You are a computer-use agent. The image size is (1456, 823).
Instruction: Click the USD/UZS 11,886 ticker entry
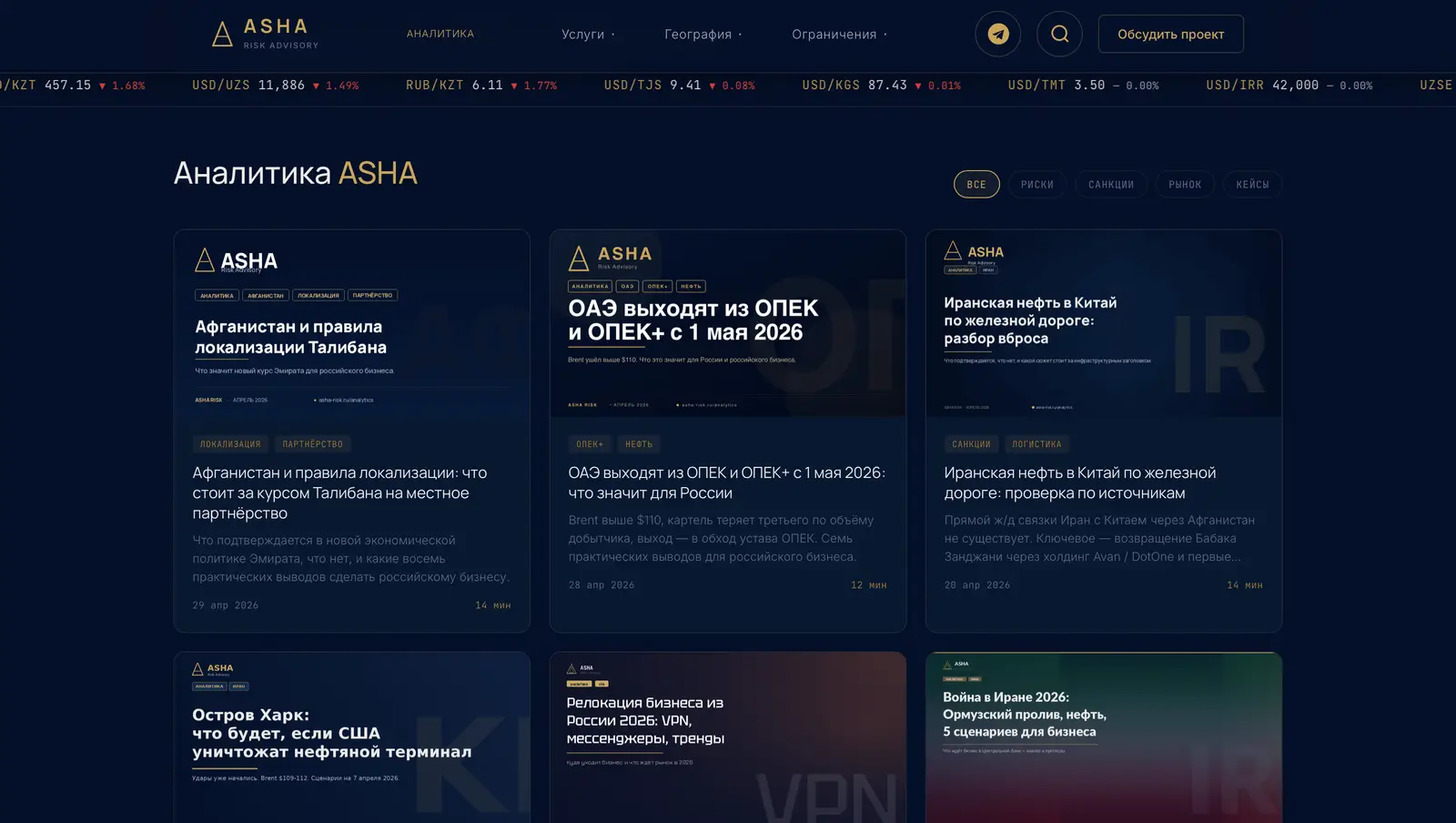[275, 86]
